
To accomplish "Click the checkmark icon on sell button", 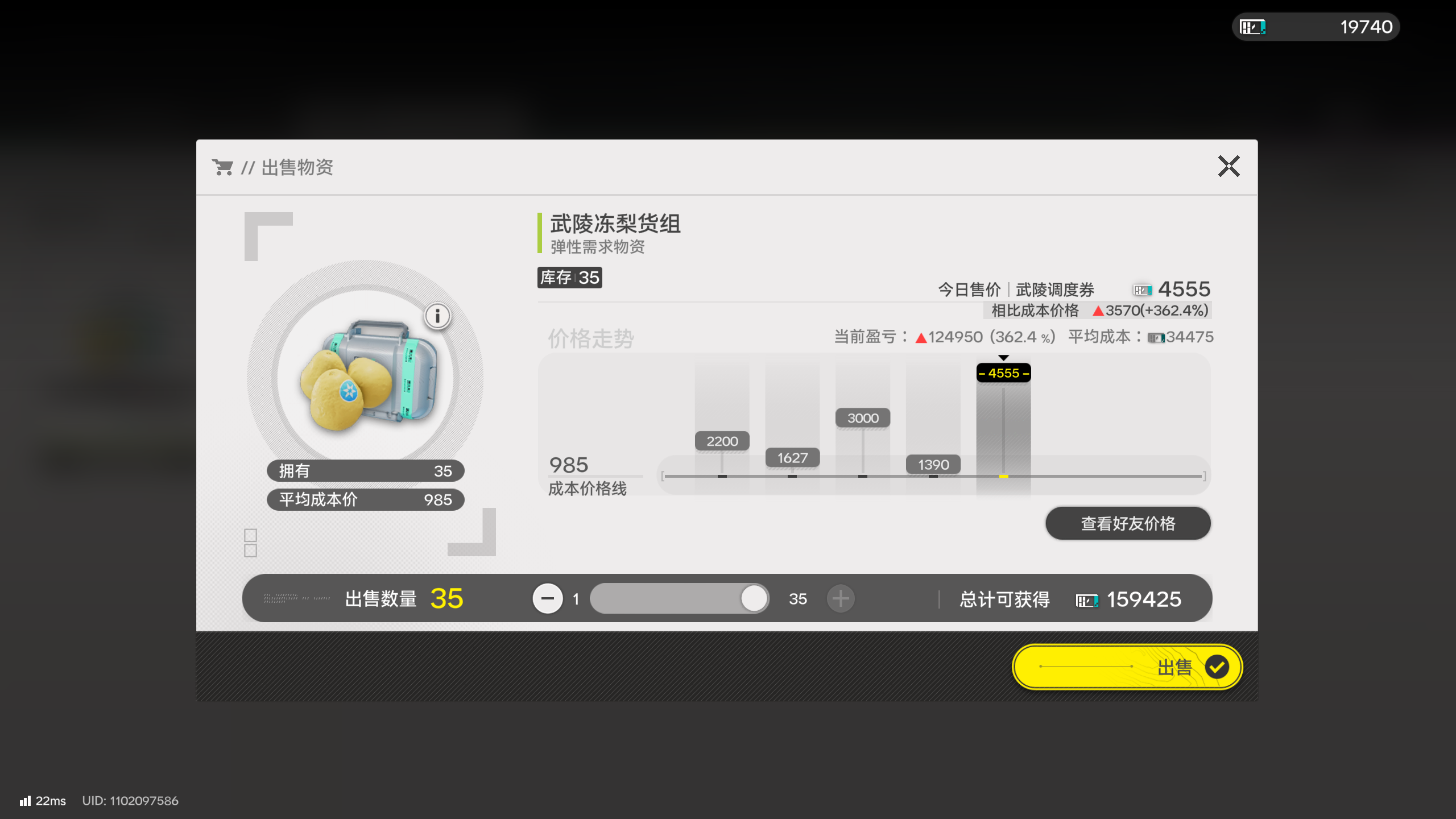I will 1217,667.
